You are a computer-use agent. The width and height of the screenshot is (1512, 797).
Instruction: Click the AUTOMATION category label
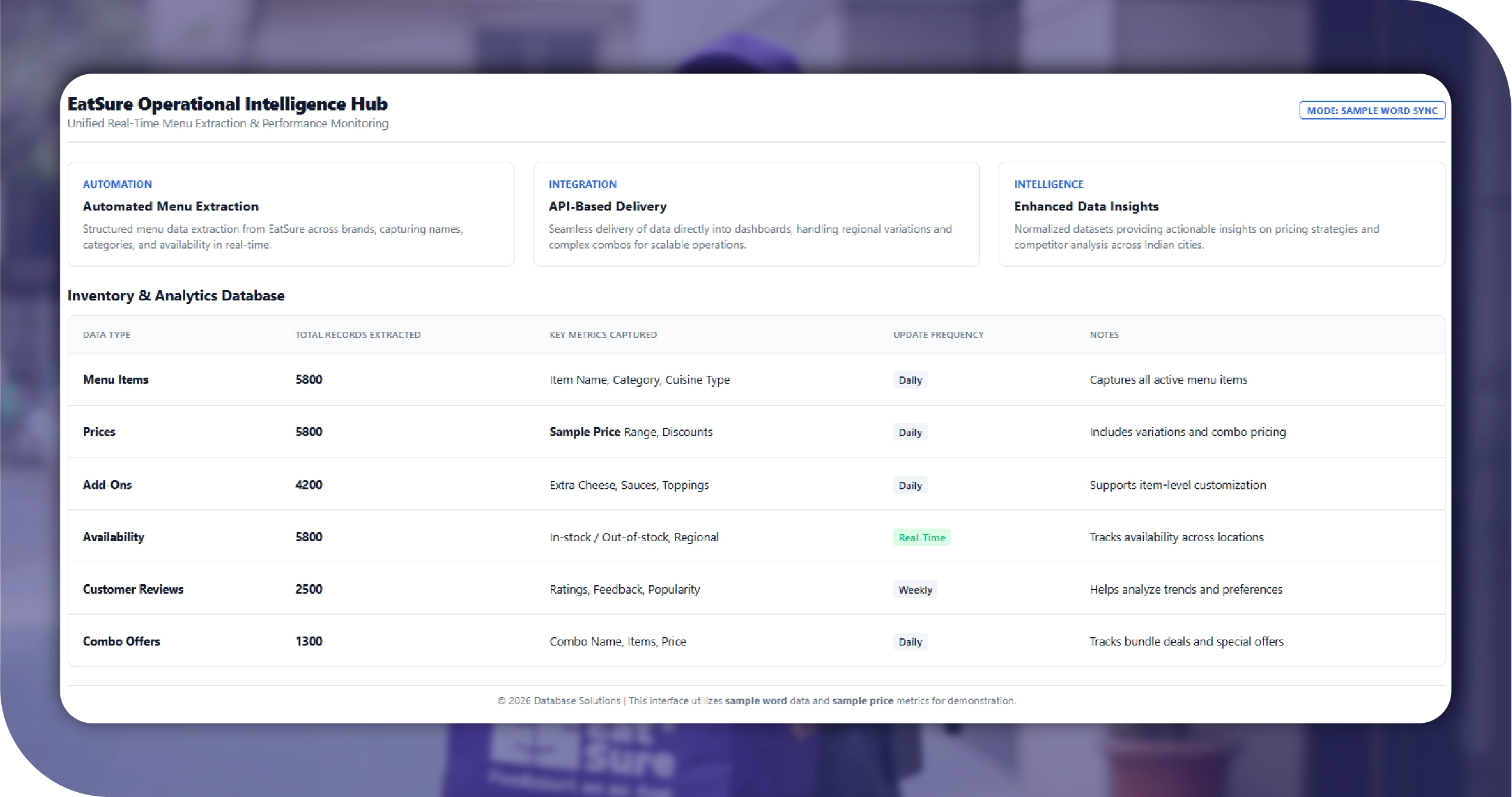tap(117, 185)
